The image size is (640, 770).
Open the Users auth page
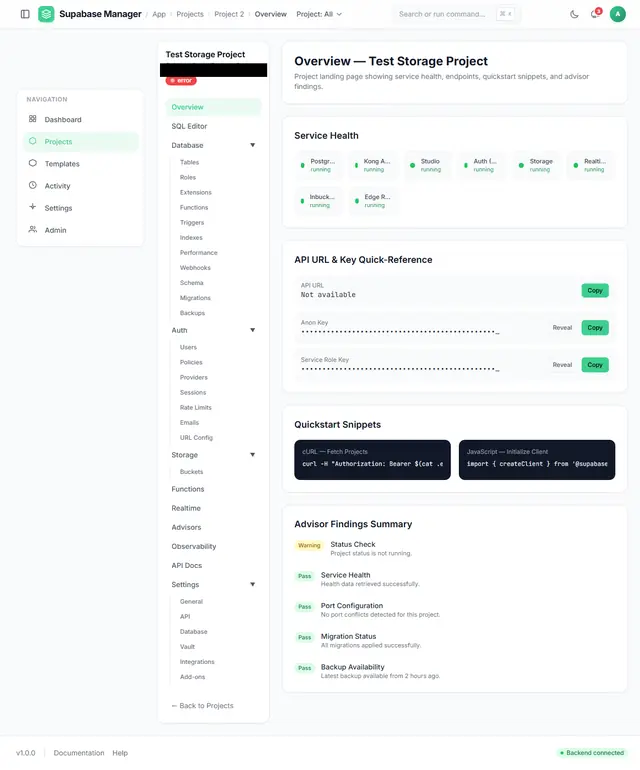[188, 347]
